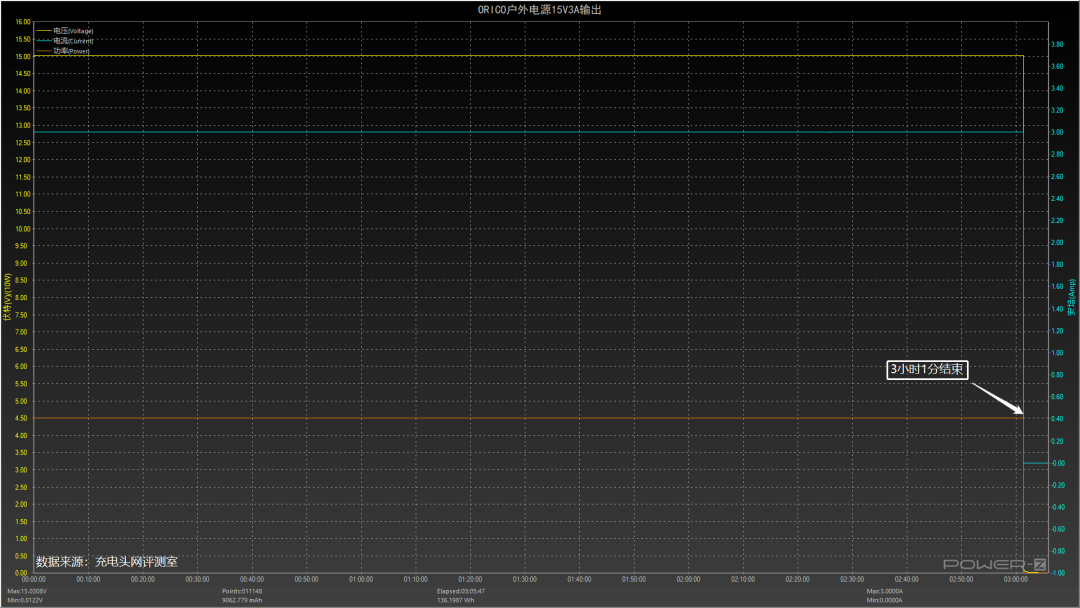This screenshot has height=608, width=1080.
Task: Click the 16.00 voltage axis label
Action: (23, 22)
